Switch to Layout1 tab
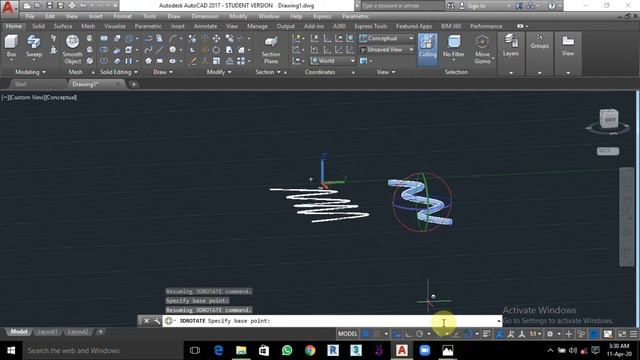The height and width of the screenshot is (360, 640). (47, 332)
